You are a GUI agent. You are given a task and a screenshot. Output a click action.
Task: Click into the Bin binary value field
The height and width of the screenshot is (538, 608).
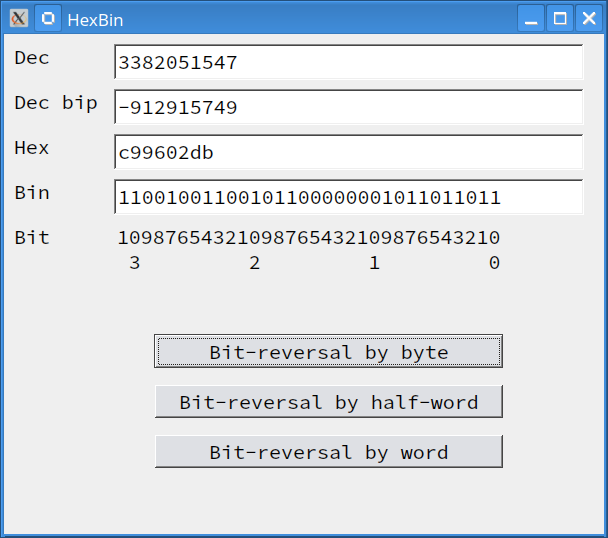(348, 197)
